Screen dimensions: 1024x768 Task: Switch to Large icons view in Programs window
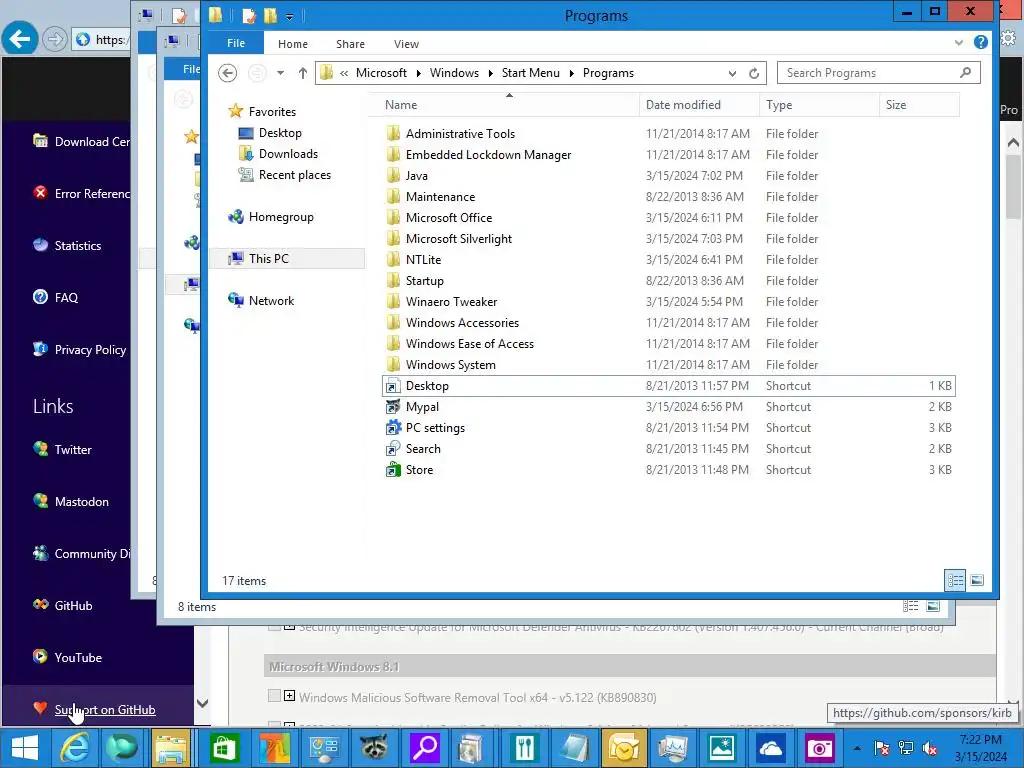pyautogui.click(x=977, y=580)
